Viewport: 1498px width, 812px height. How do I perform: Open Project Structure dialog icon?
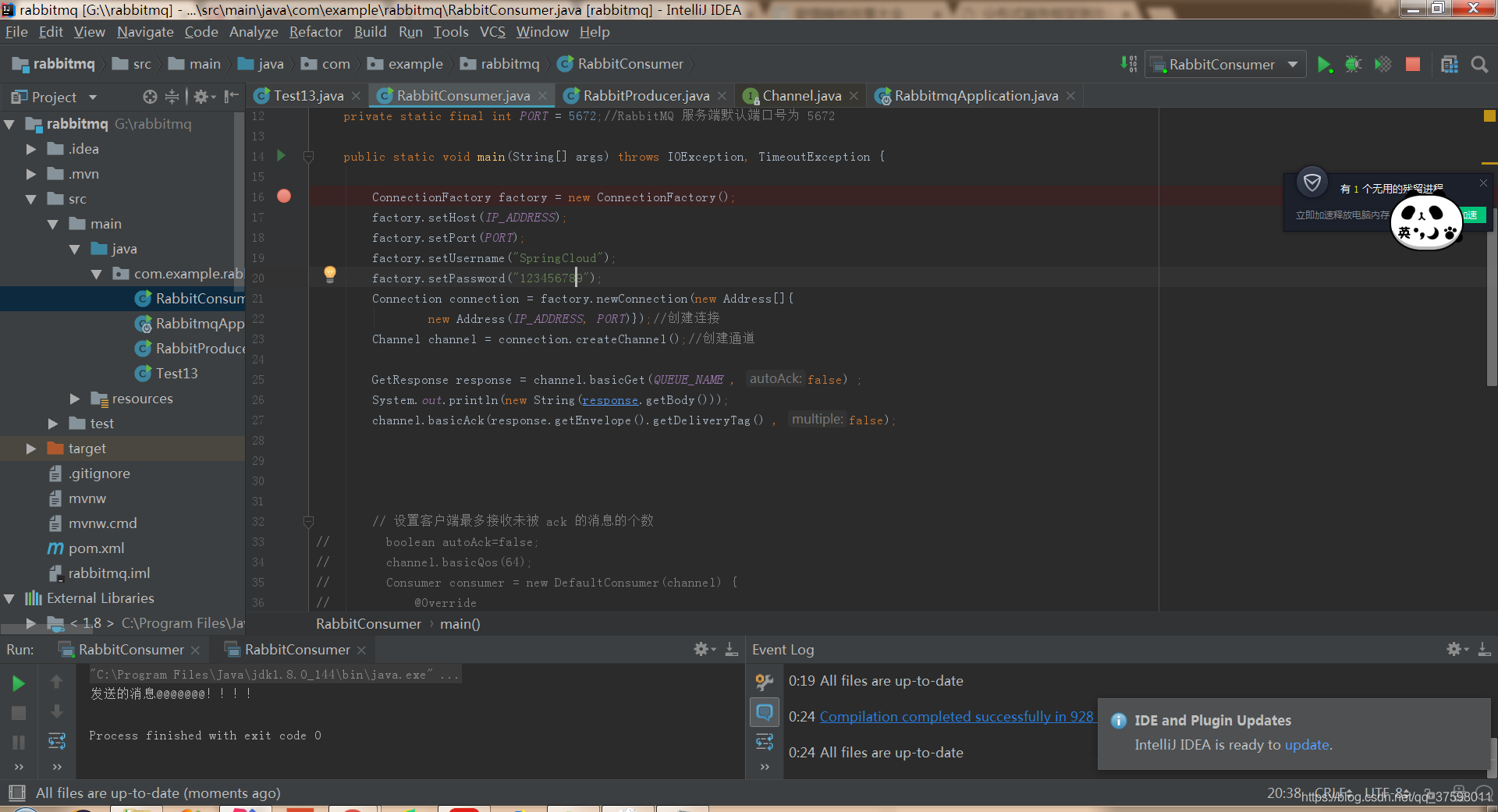[1450, 65]
